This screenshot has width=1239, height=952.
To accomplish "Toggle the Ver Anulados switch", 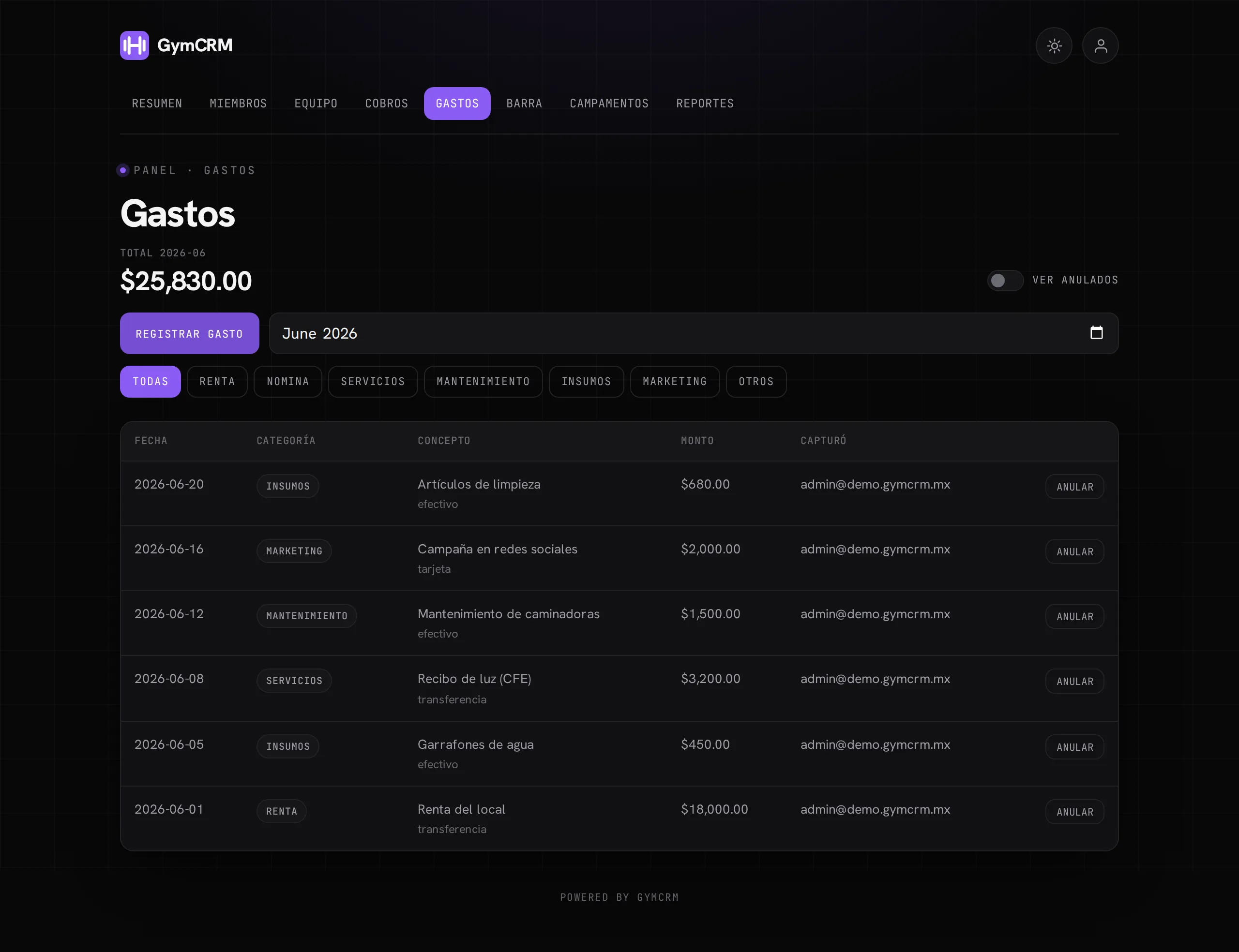I will coord(1006,280).
